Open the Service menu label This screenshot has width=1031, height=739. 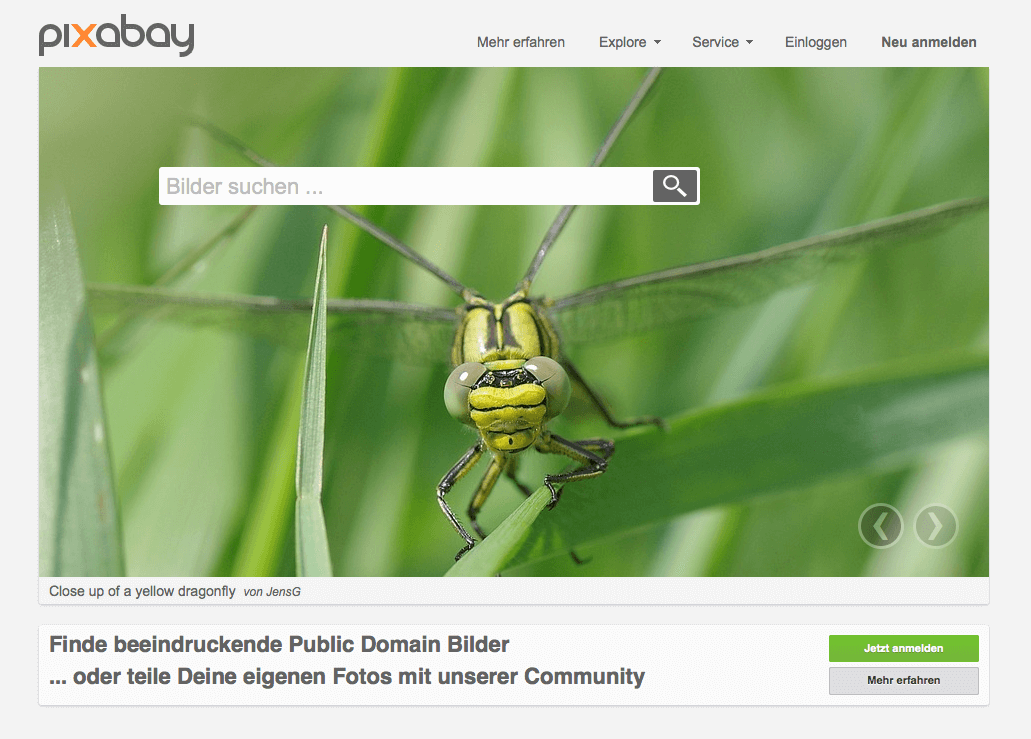pos(715,42)
